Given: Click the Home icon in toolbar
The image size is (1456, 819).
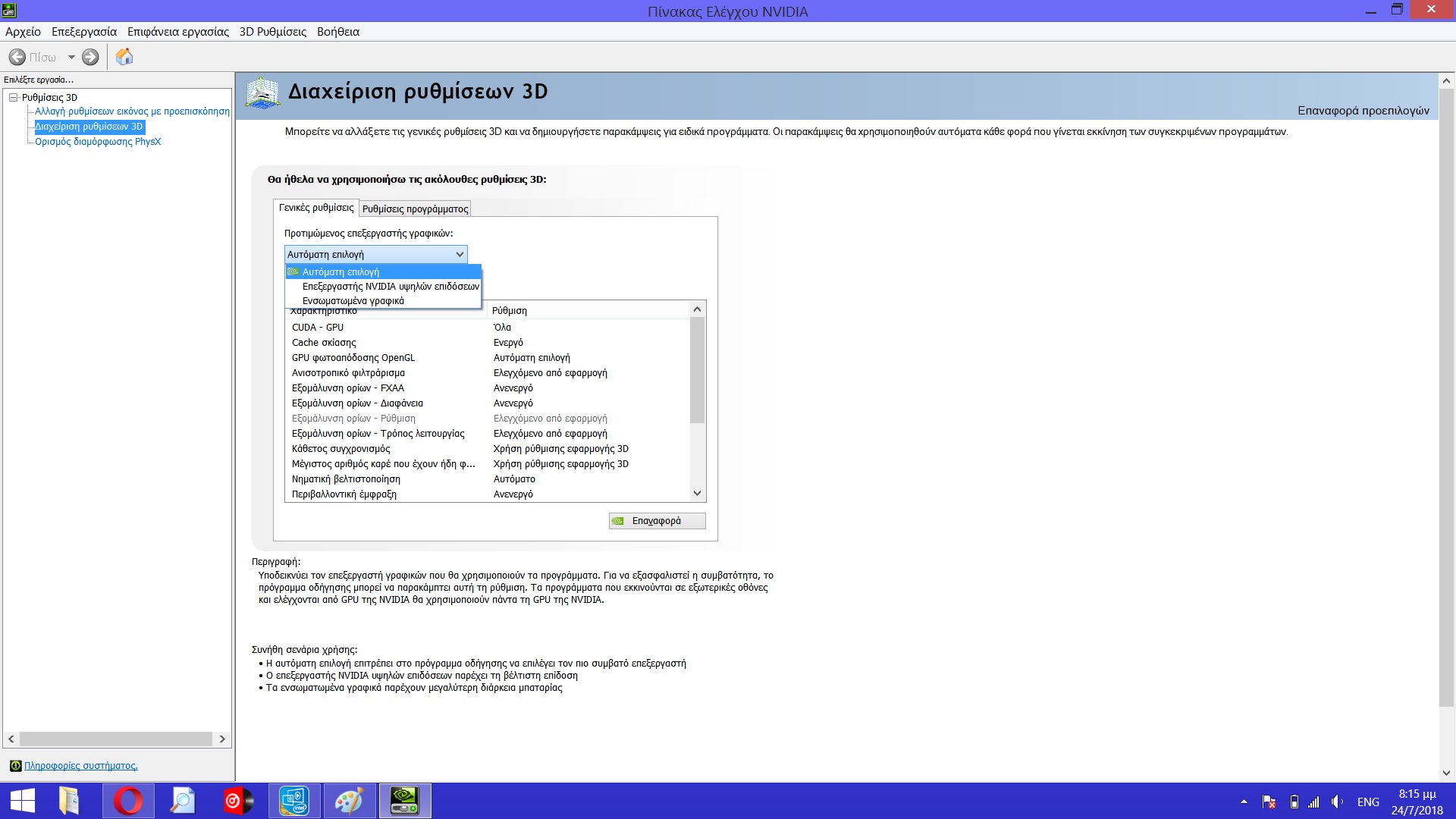Looking at the screenshot, I should click(x=124, y=57).
